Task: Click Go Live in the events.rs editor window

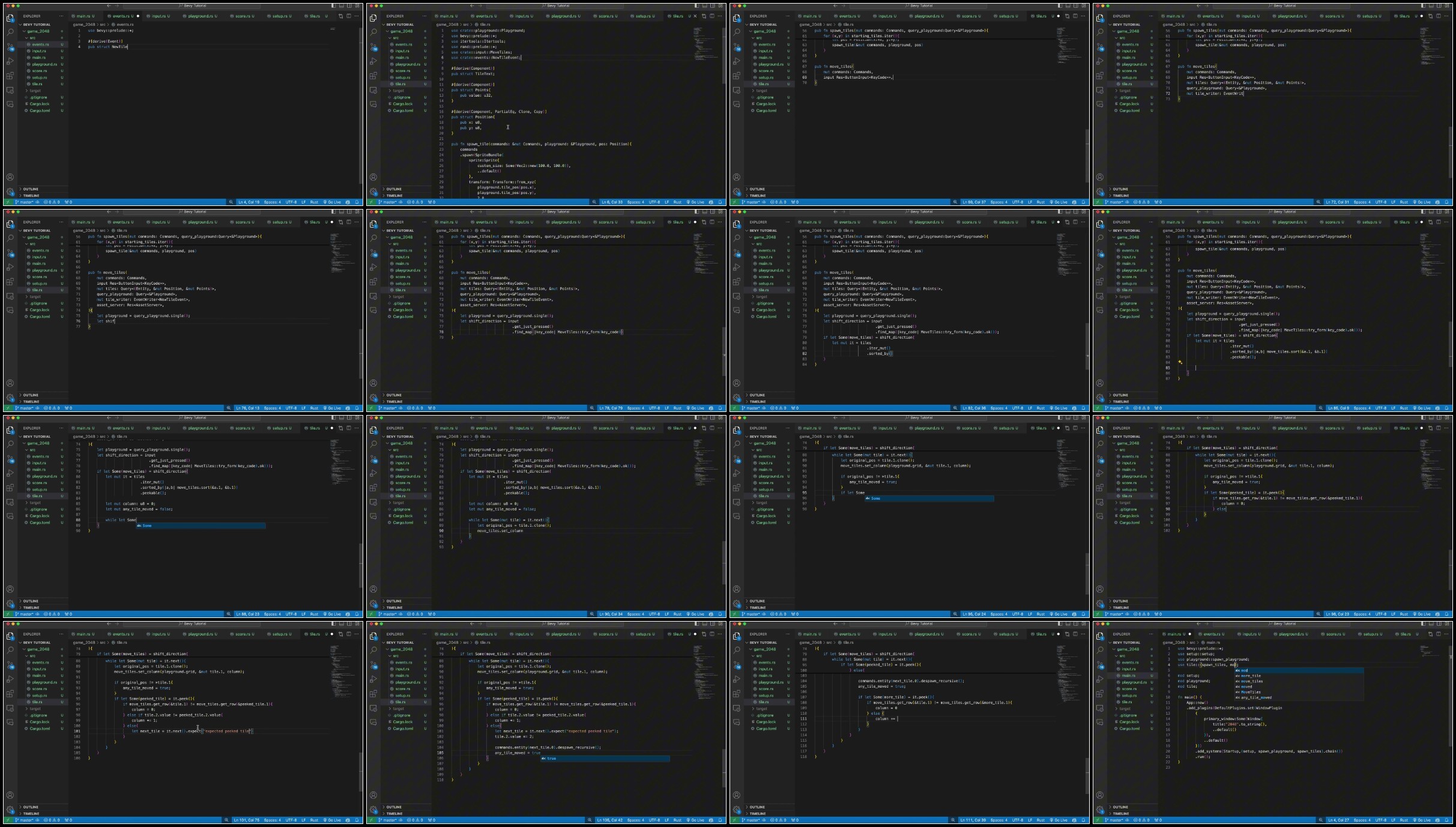Action: click(333, 202)
